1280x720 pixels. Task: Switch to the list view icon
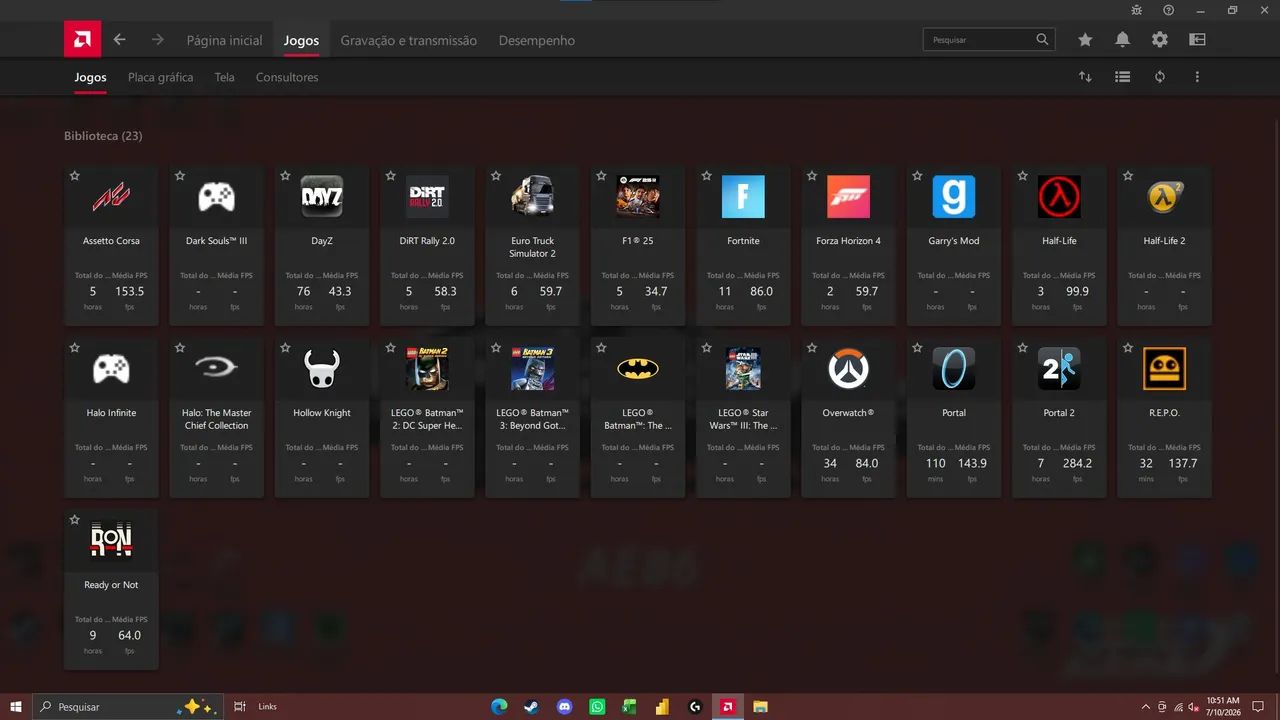pyautogui.click(x=1123, y=77)
